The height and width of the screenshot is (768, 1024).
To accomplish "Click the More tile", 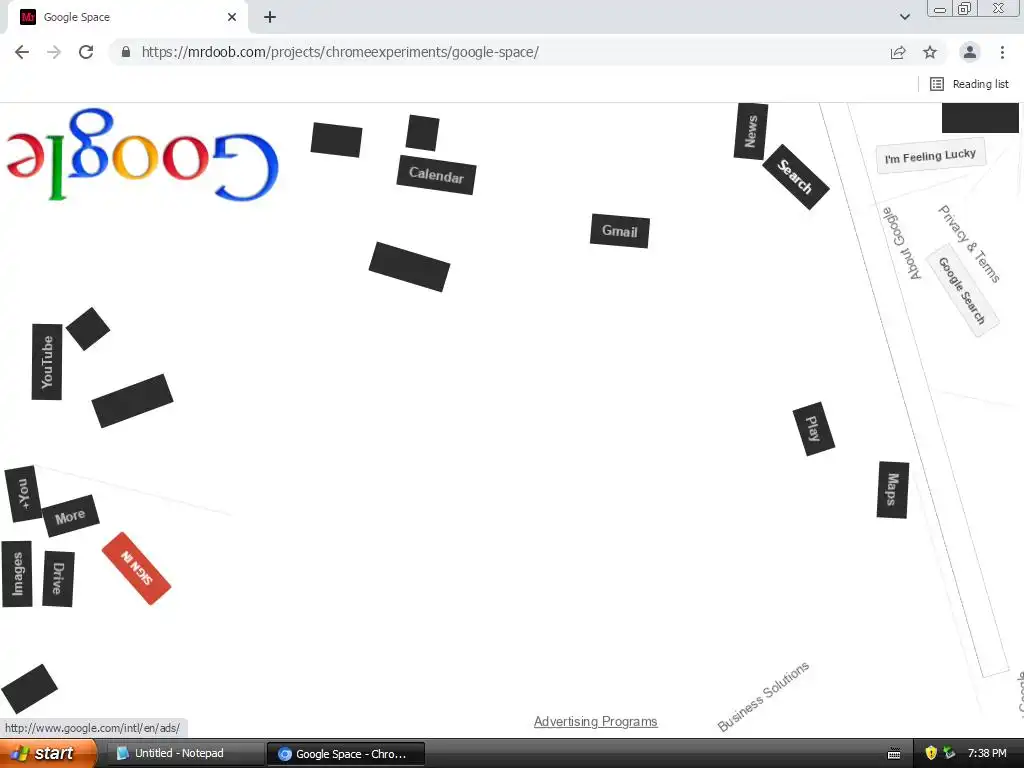I will (x=71, y=516).
